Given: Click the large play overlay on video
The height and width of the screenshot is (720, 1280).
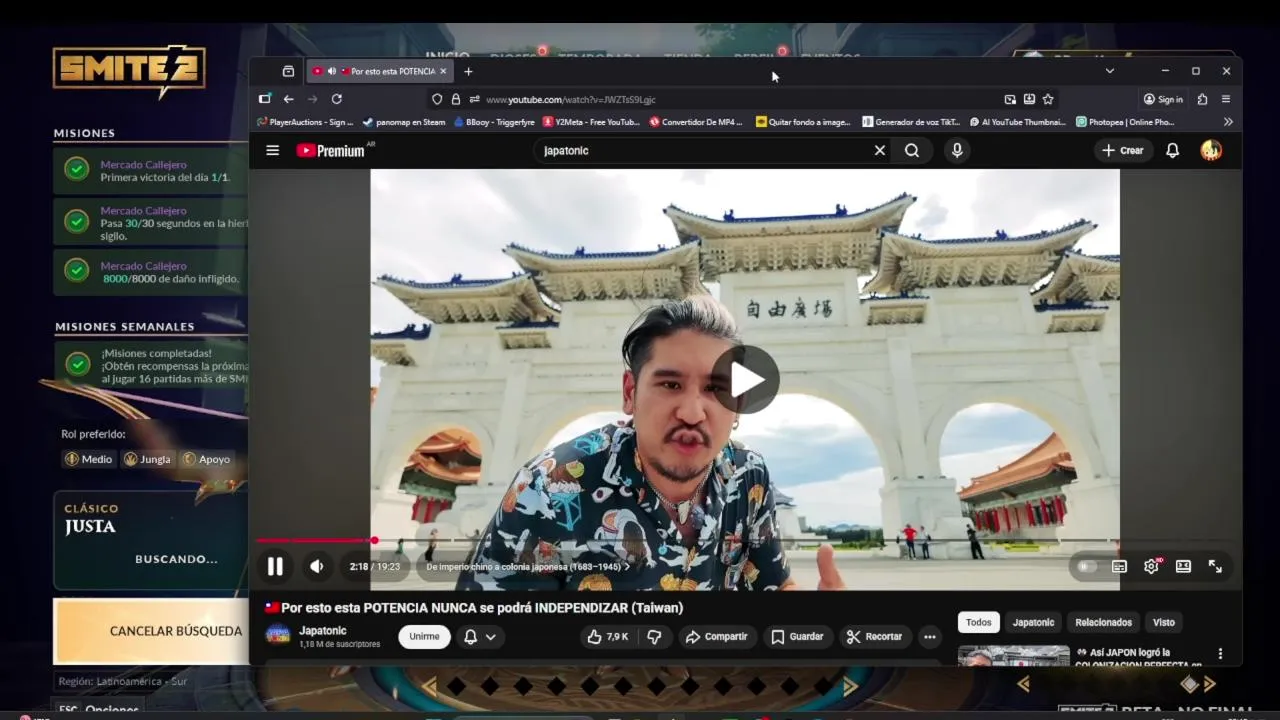Looking at the screenshot, I should click(x=745, y=380).
